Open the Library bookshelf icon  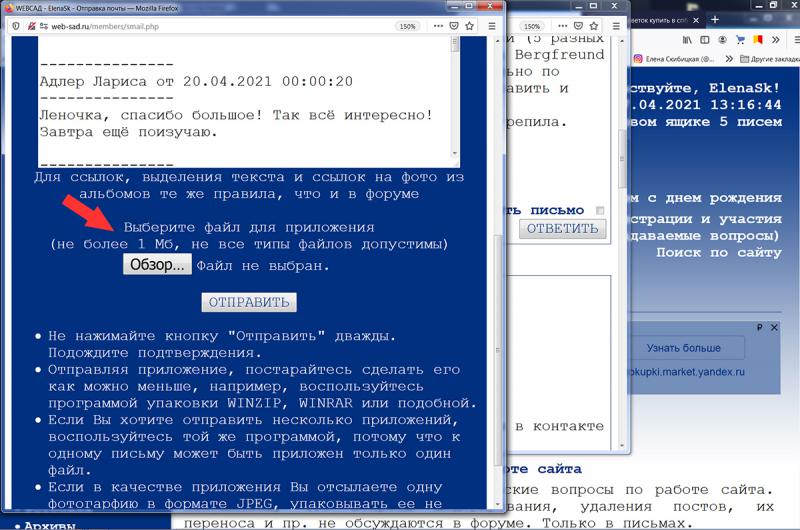coord(688,39)
